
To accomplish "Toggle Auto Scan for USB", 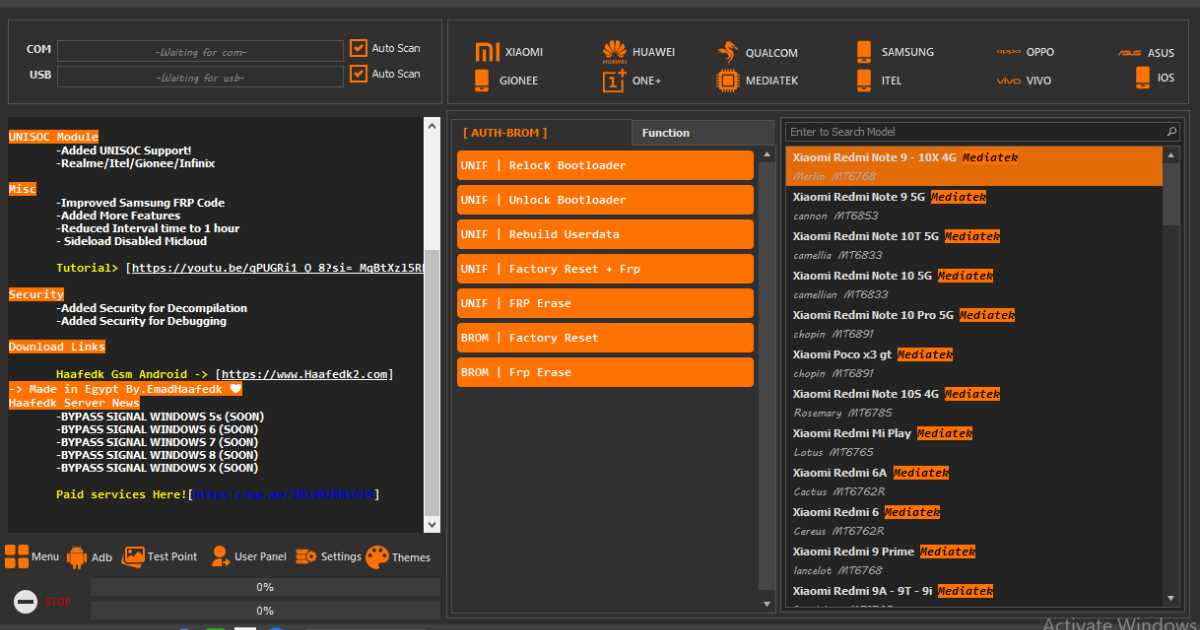I will coord(359,74).
